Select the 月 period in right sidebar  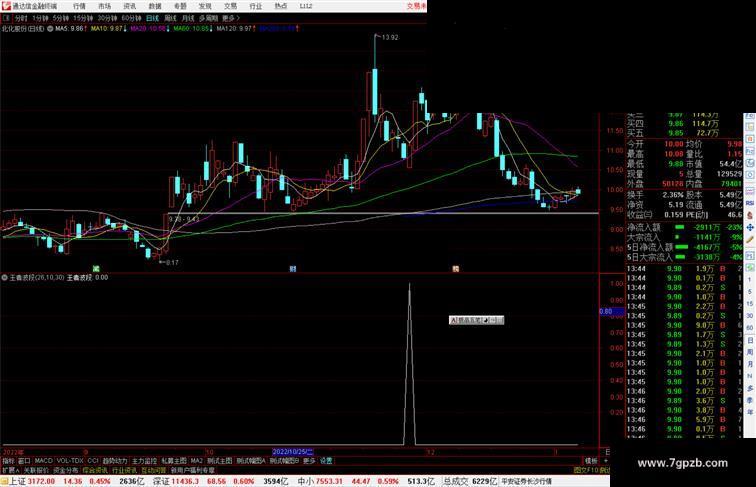[x=750, y=364]
